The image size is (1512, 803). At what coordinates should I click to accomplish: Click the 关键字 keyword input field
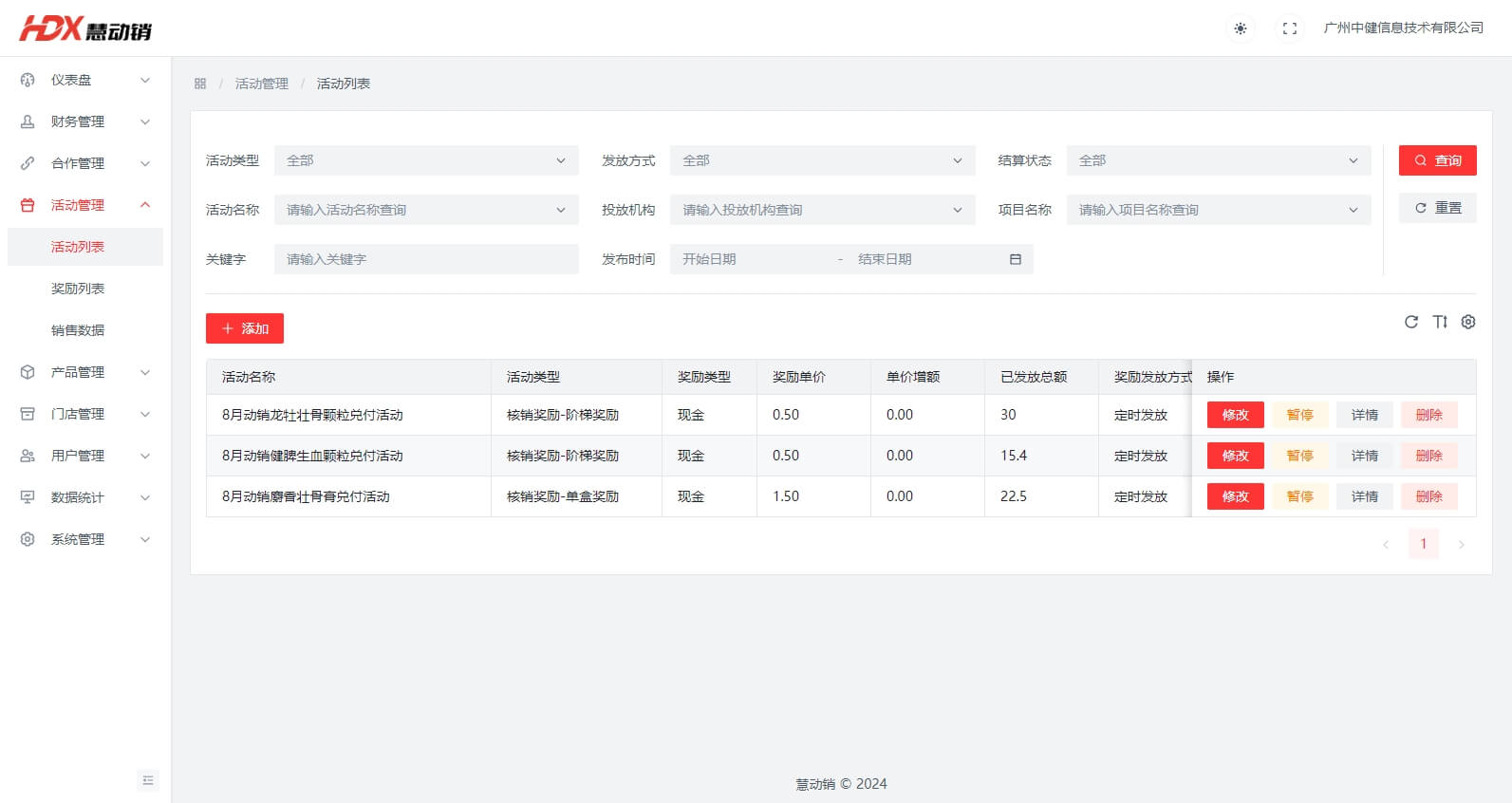click(x=425, y=259)
